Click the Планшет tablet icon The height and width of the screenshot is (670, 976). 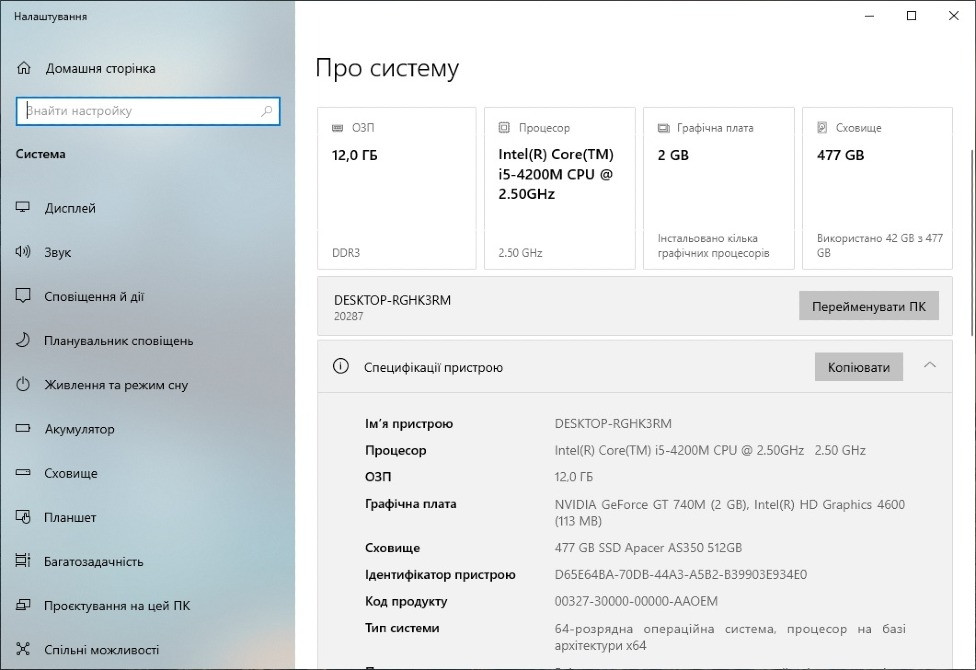pos(23,517)
